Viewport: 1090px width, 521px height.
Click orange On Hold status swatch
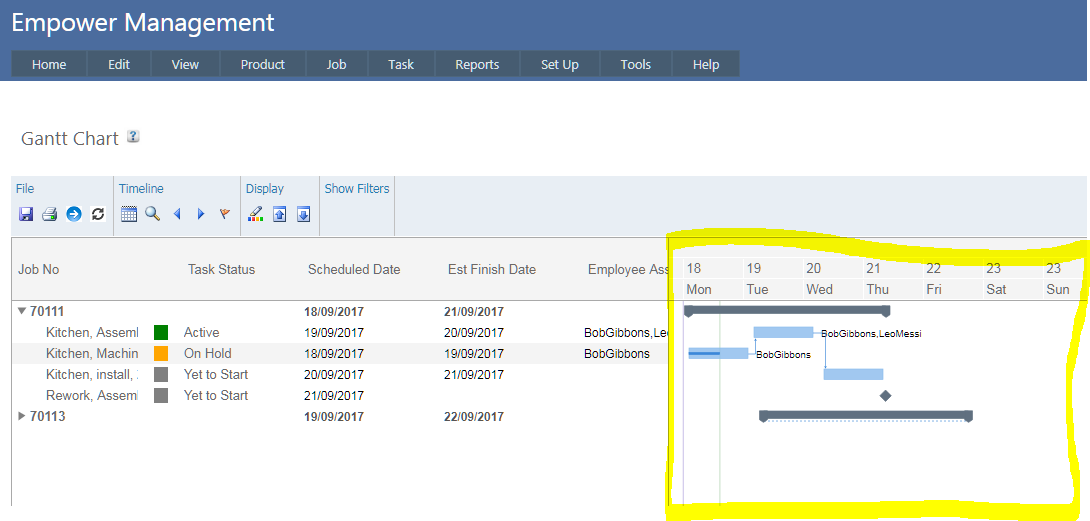click(161, 353)
